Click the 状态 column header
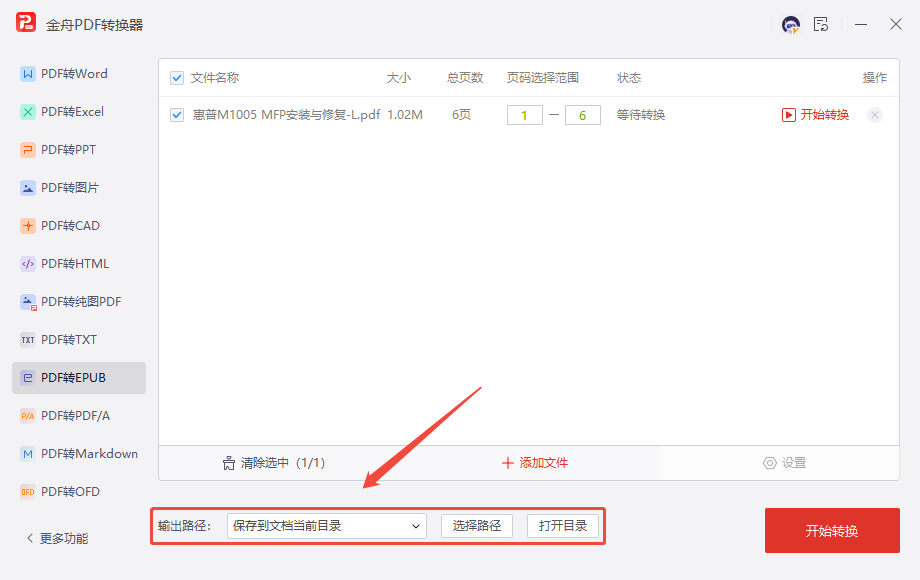This screenshot has width=920, height=580. pyautogui.click(x=629, y=78)
